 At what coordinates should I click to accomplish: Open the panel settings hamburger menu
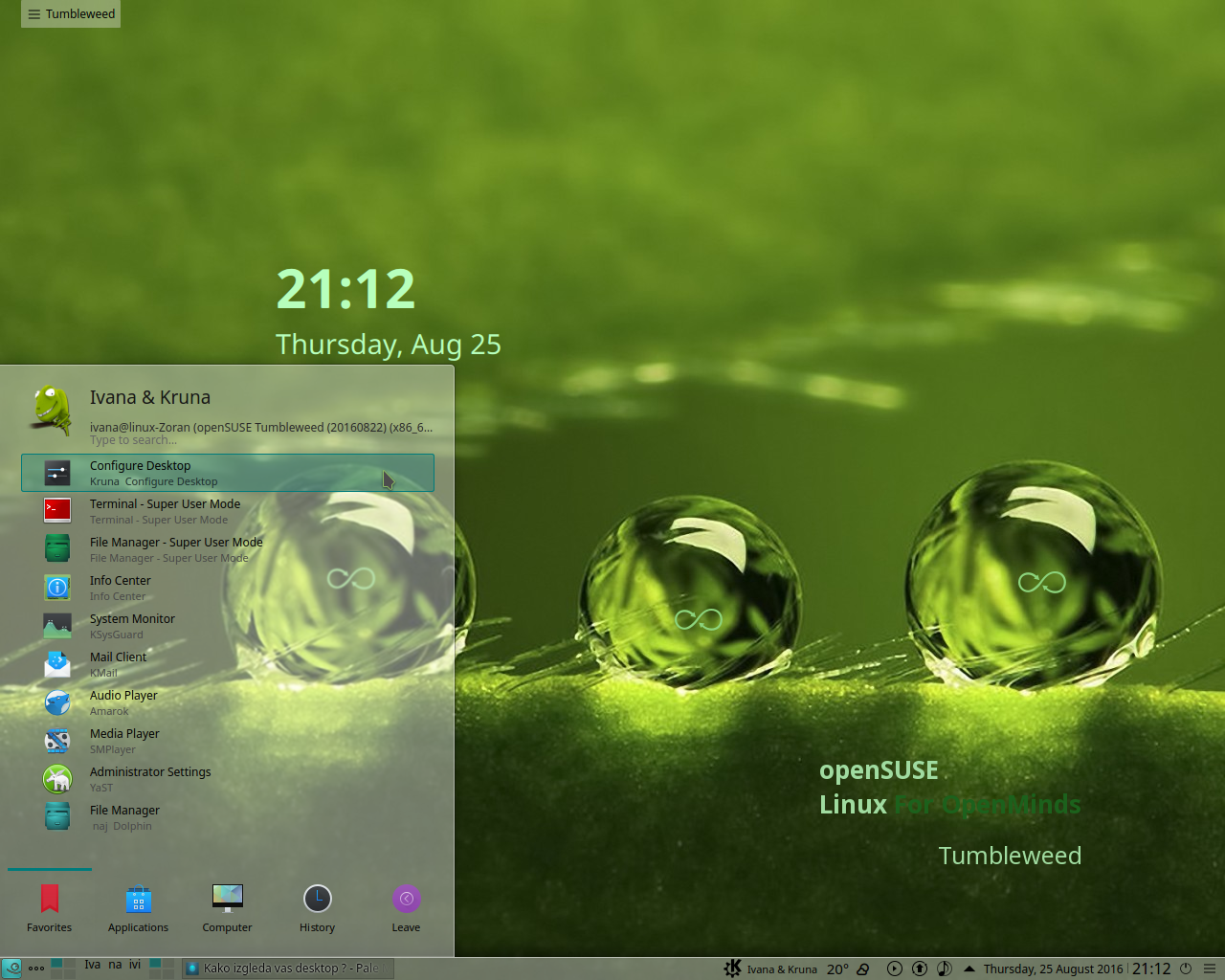pyautogui.click(x=1210, y=969)
